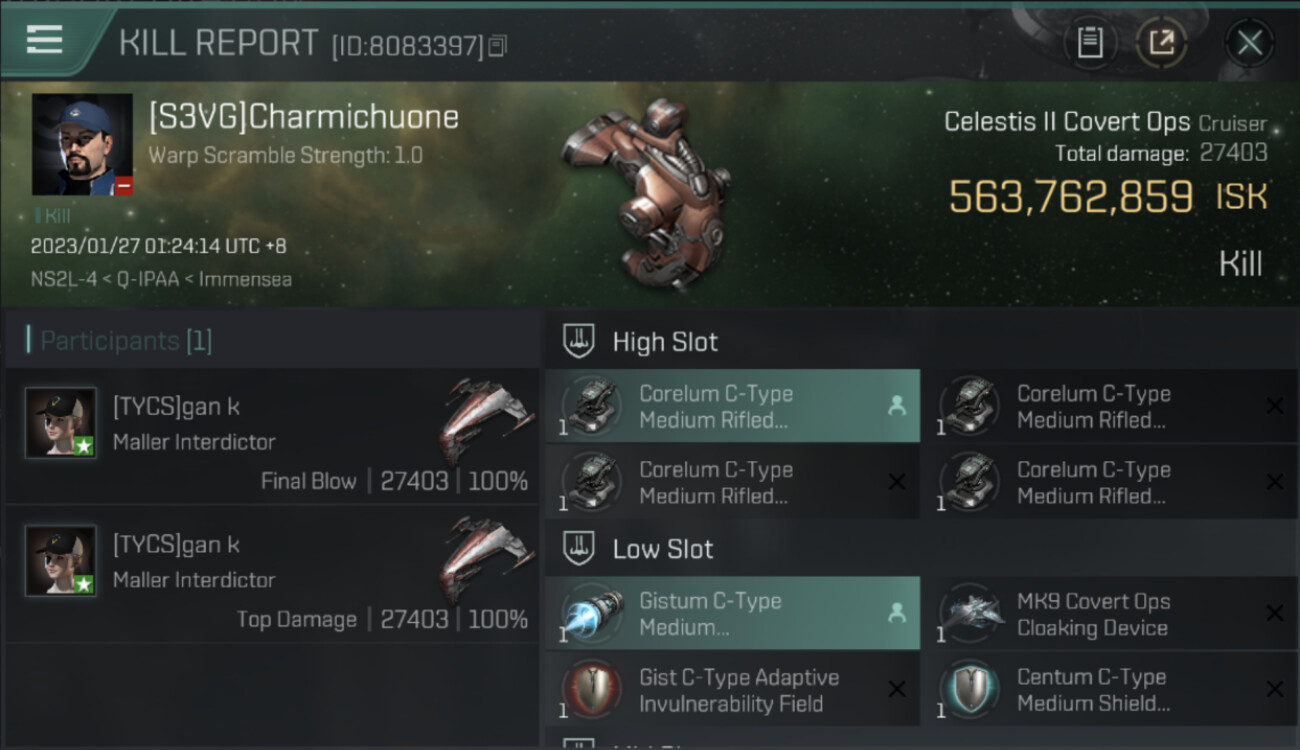1300x750 pixels.
Task: Click the highlighted Corelum C-Type Medium Rifled item
Action: 732,406
